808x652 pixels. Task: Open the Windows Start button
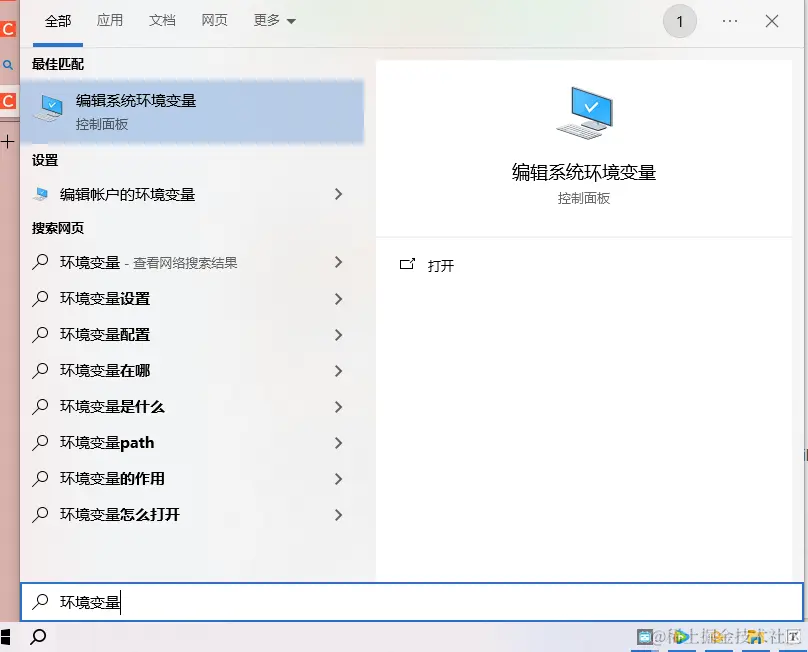coord(5,638)
